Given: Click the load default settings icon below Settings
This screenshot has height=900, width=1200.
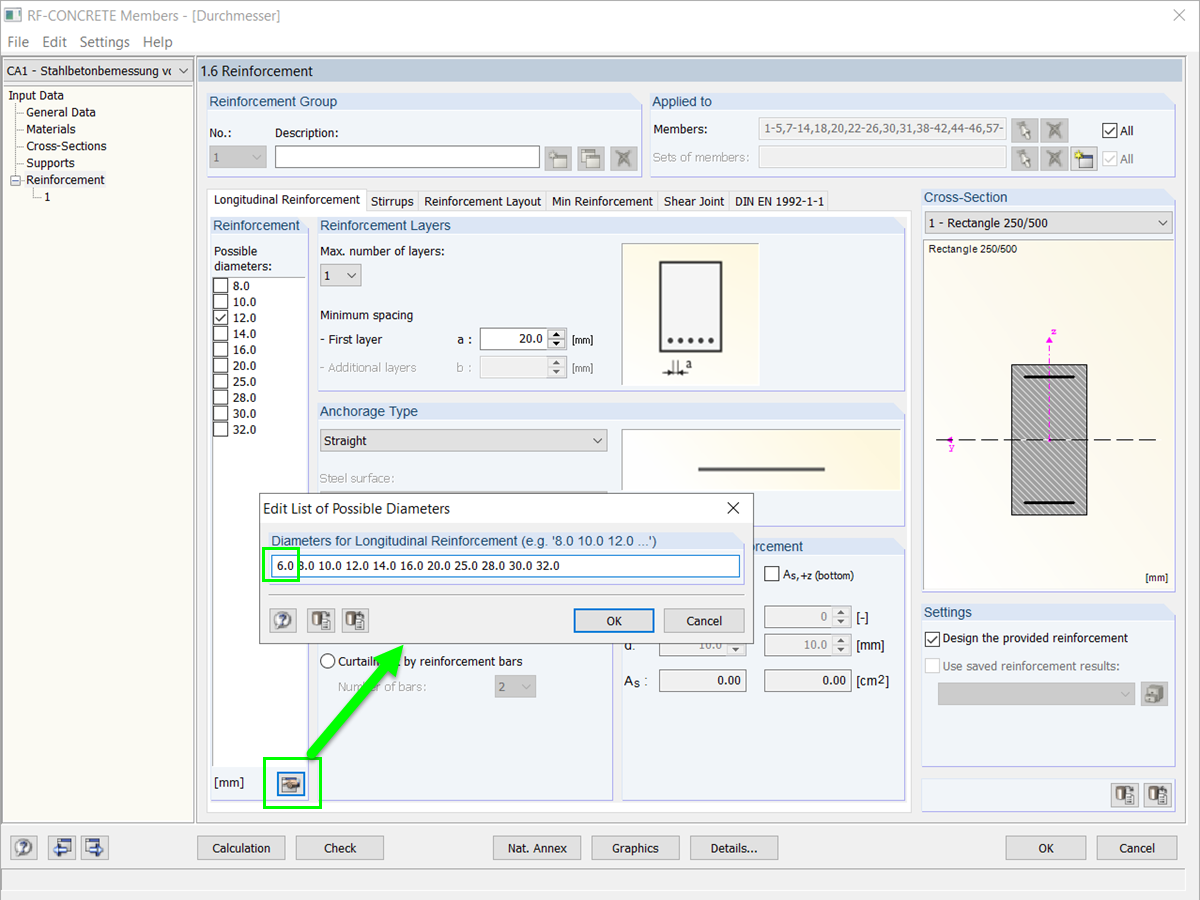Looking at the screenshot, I should [x=1125, y=795].
